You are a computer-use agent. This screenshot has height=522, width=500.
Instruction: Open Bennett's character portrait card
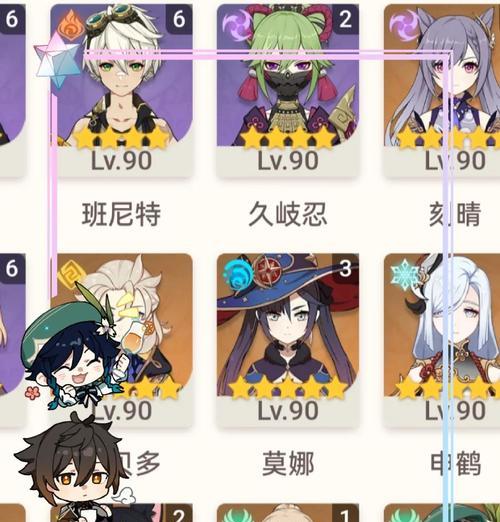pyautogui.click(x=121, y=90)
